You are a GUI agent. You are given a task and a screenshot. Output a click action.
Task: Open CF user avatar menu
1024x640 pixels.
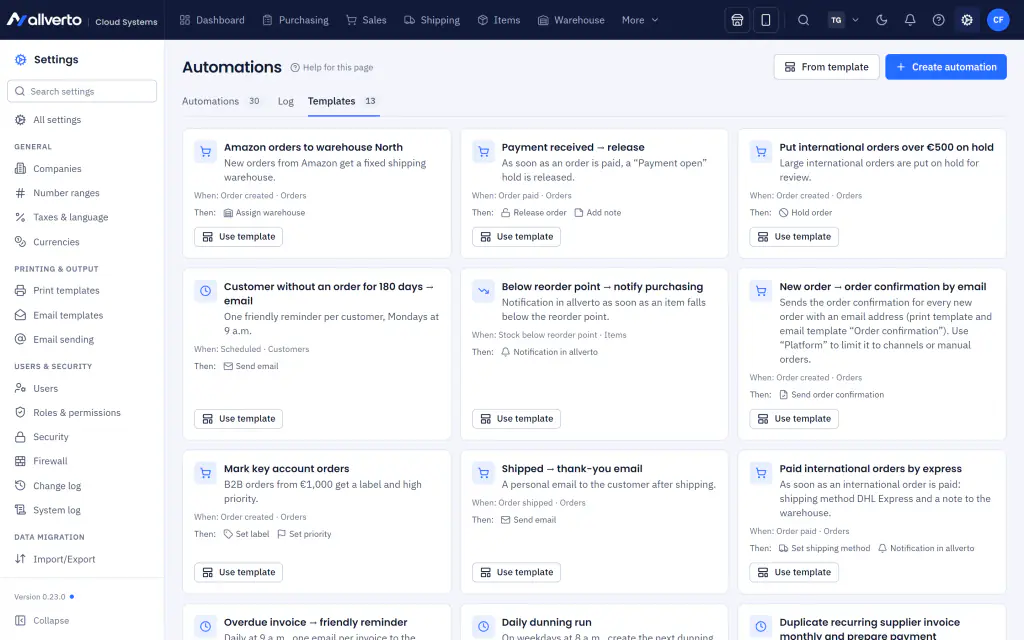[x=998, y=20]
